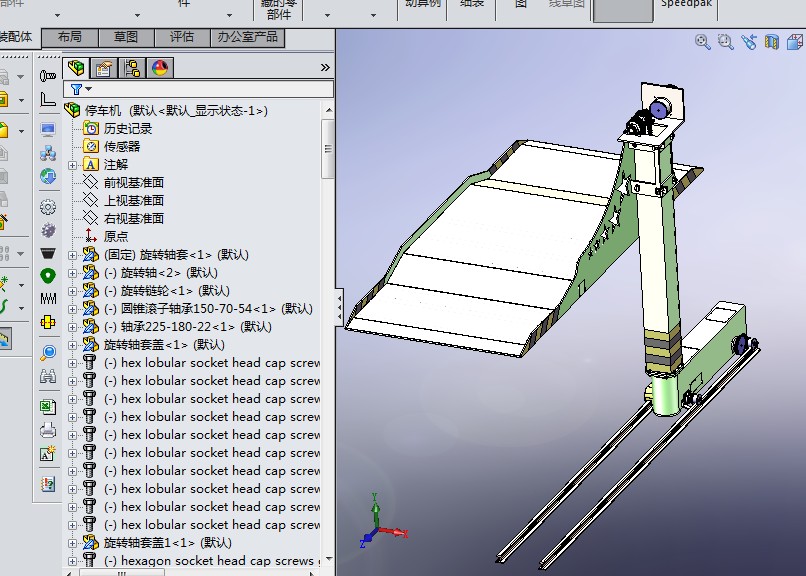Switch to the PropertyManager tab icon
The image size is (806, 576).
(x=104, y=68)
